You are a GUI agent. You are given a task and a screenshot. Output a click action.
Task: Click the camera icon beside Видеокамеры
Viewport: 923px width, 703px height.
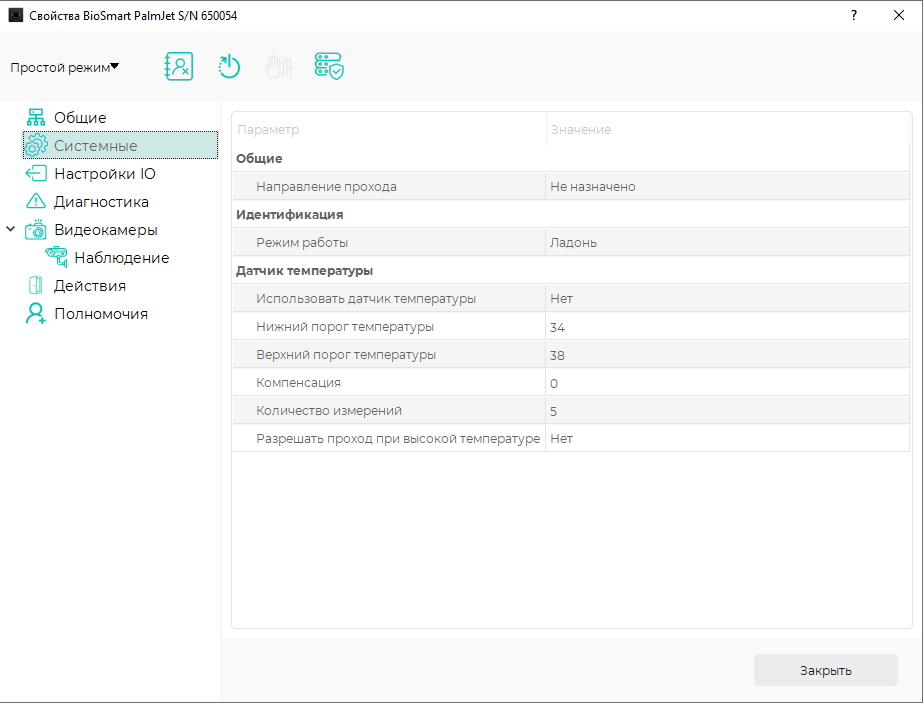click(36, 230)
